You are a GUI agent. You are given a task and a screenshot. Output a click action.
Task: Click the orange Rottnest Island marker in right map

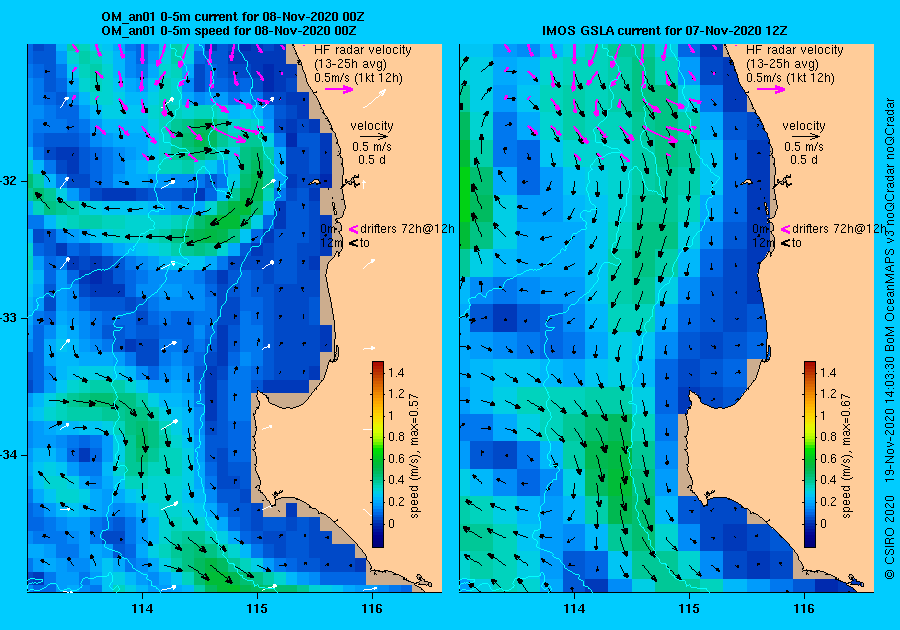click(x=747, y=182)
